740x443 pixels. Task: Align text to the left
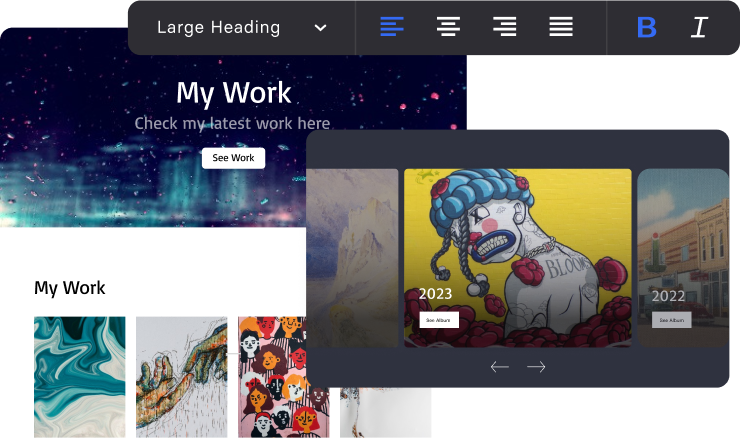392,27
